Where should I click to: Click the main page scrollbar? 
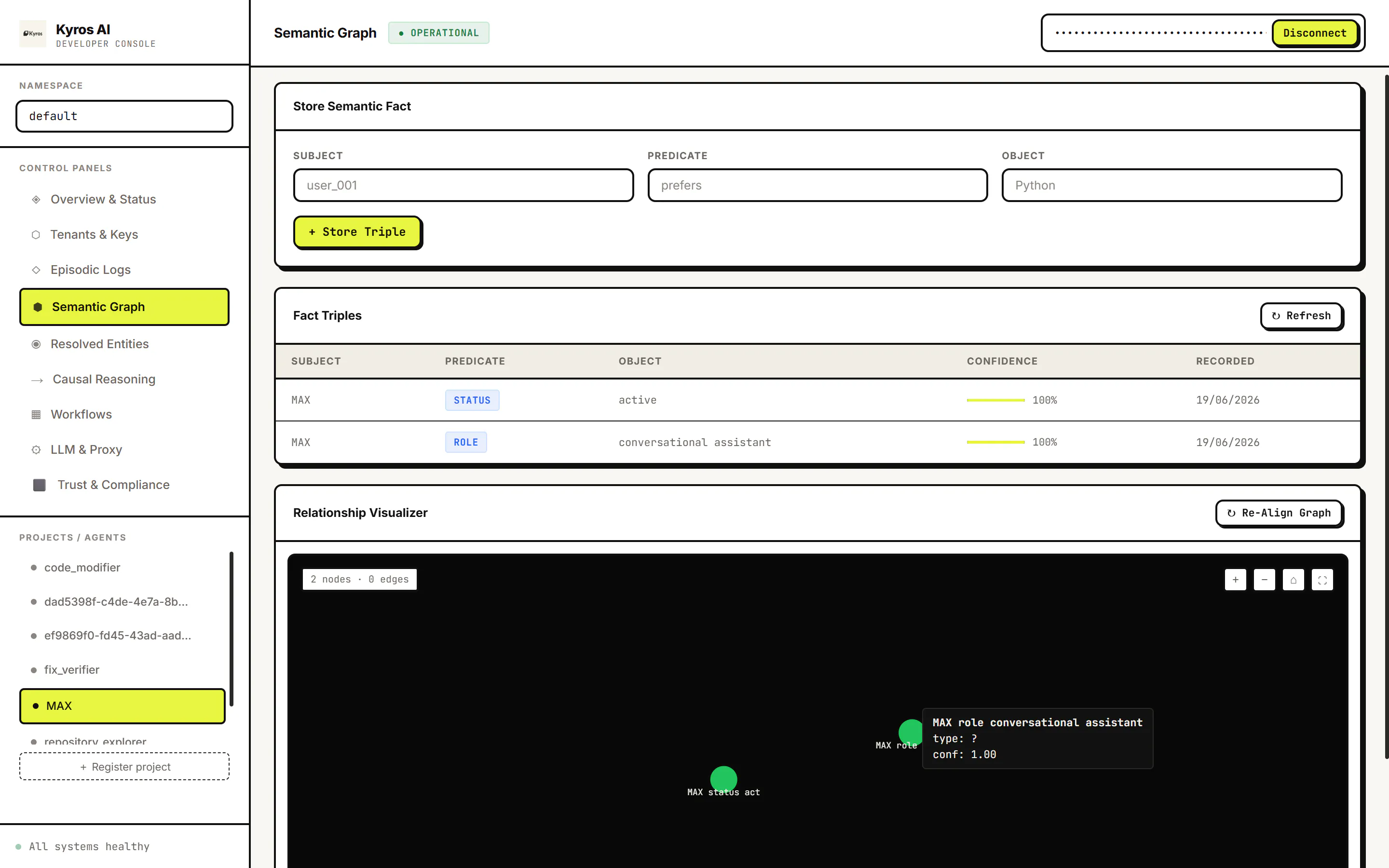point(1386,416)
